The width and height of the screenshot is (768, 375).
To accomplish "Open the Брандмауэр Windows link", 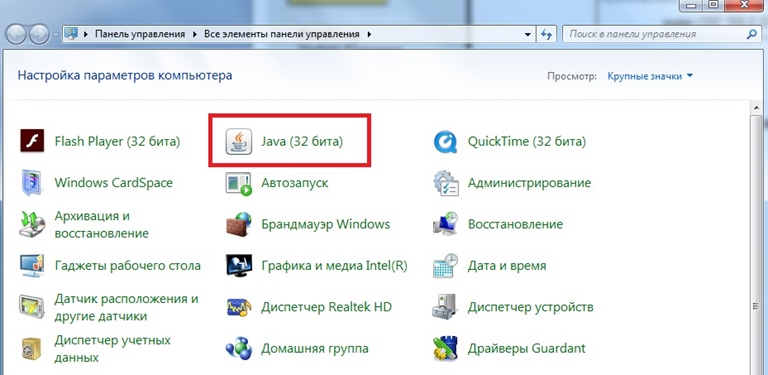I will 325,224.
